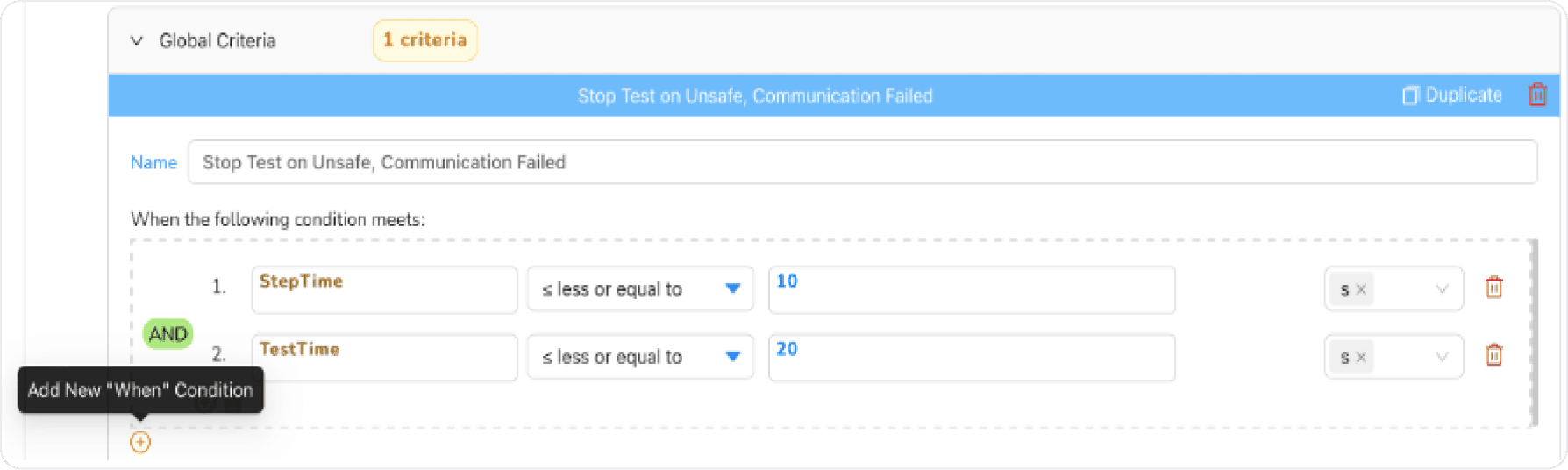The width and height of the screenshot is (1568, 470).
Task: Delete the TestTime condition row
Action: [x=1493, y=355]
